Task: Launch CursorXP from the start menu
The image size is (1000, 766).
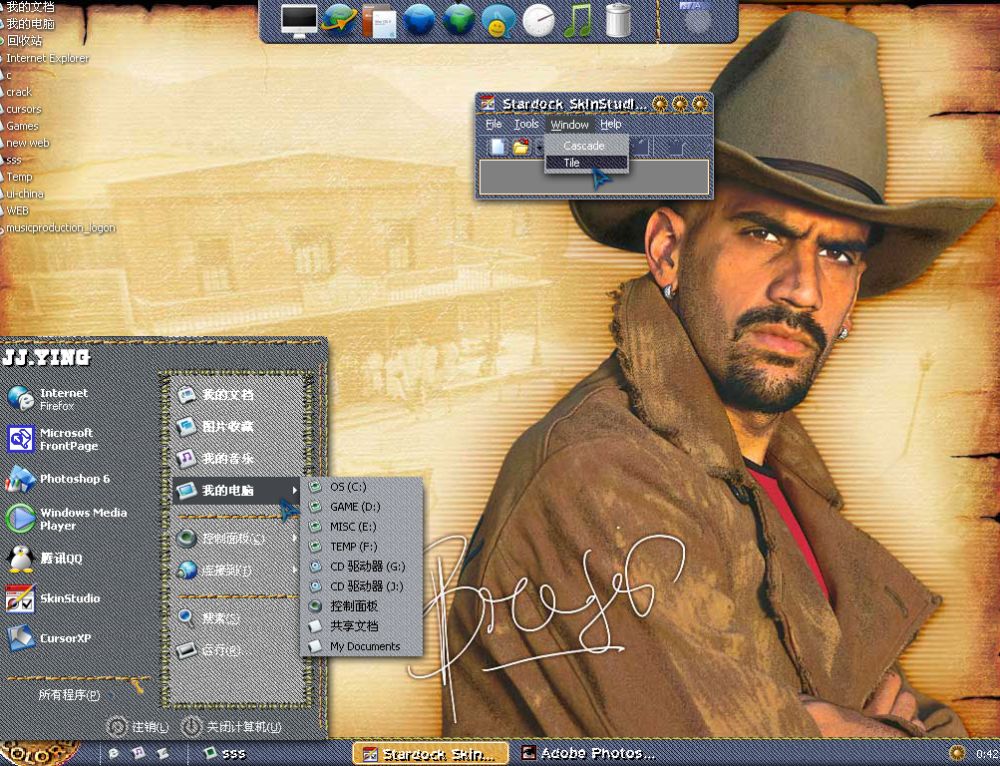Action: 65,638
